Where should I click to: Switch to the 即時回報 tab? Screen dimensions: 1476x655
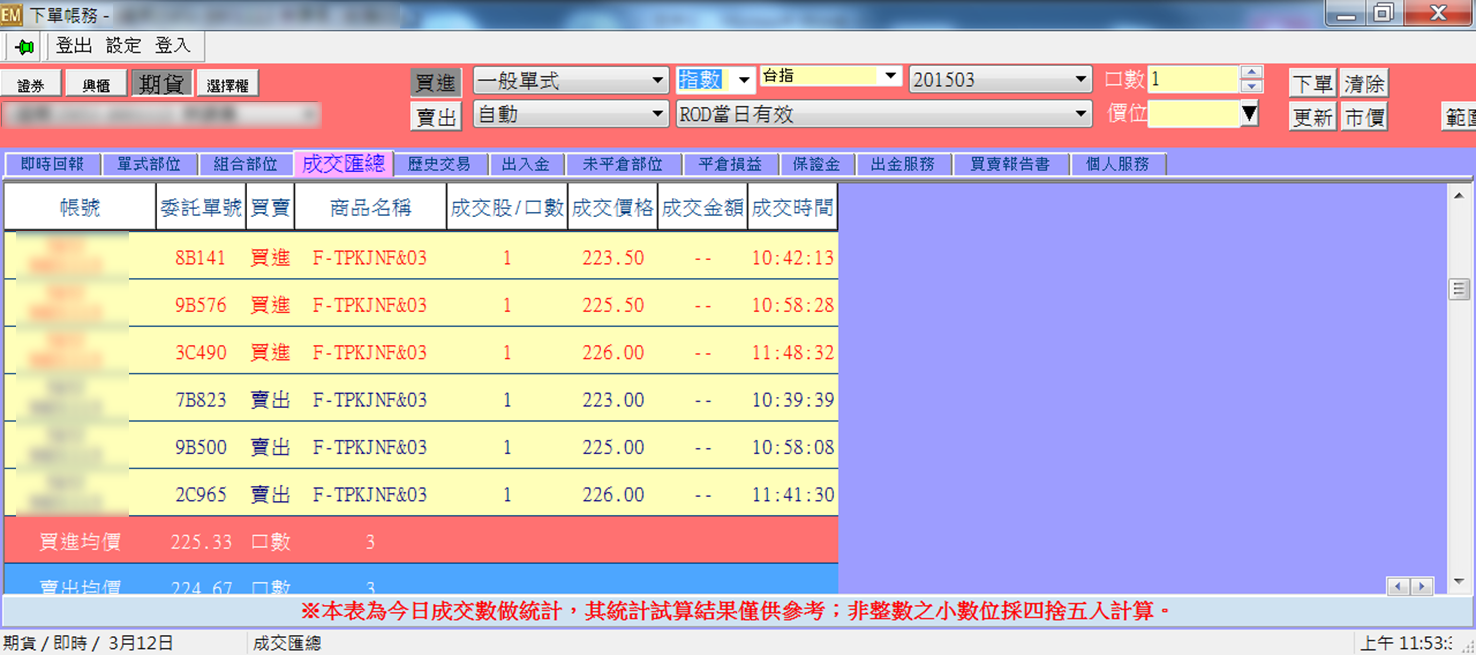tap(52, 164)
